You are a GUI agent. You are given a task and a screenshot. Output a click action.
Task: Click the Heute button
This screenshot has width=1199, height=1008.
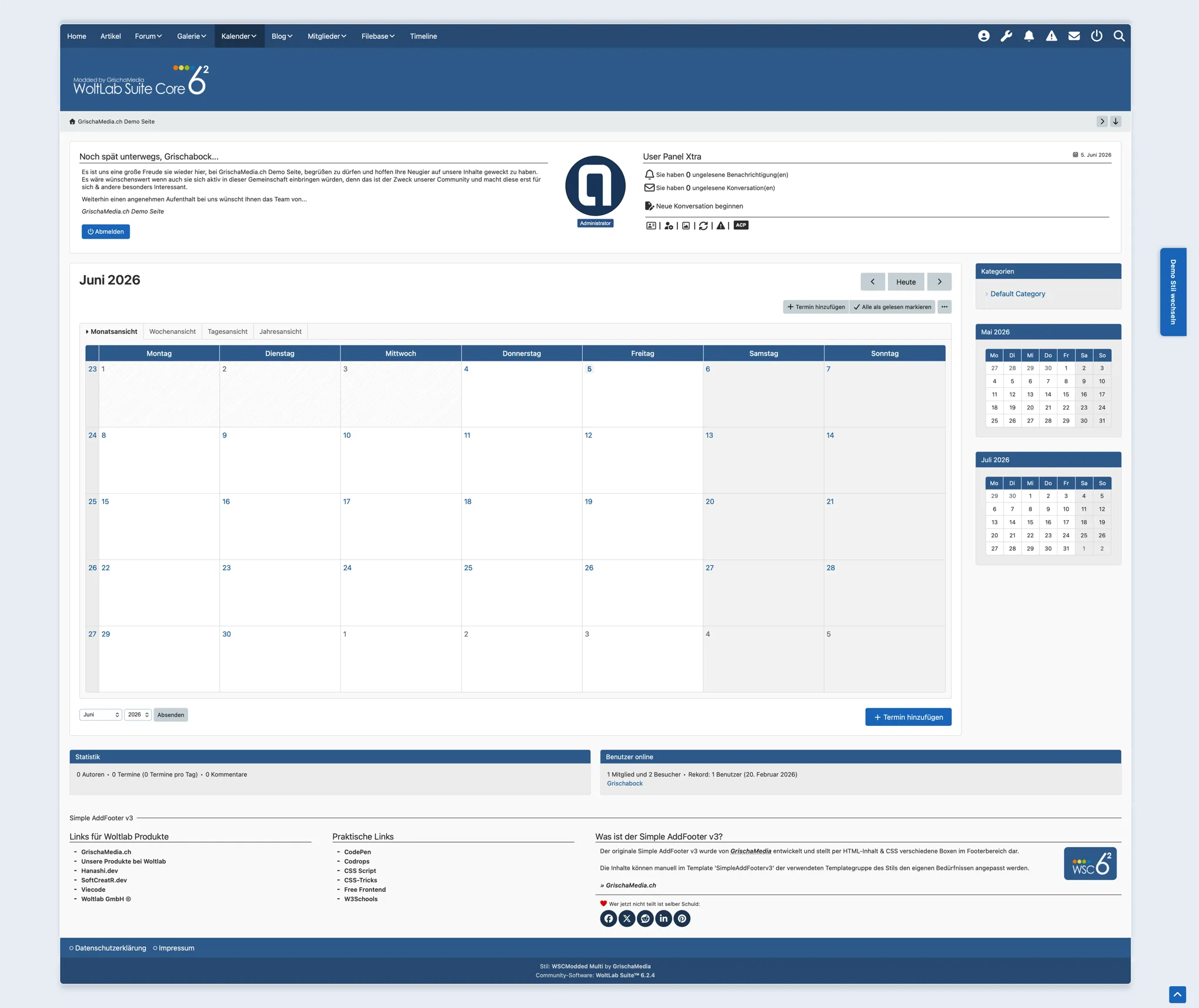point(906,282)
